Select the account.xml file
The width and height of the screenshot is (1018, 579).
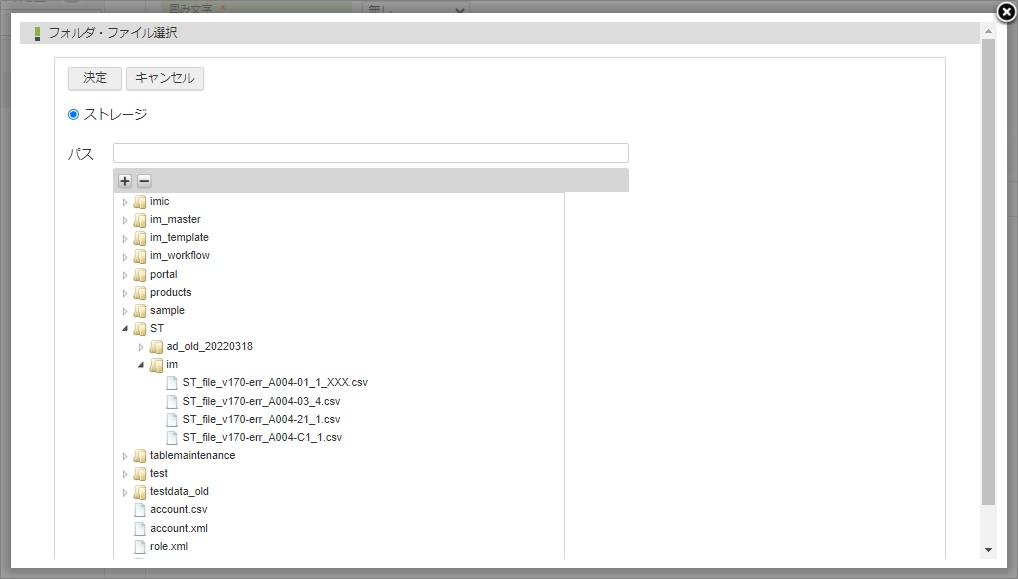coord(178,528)
